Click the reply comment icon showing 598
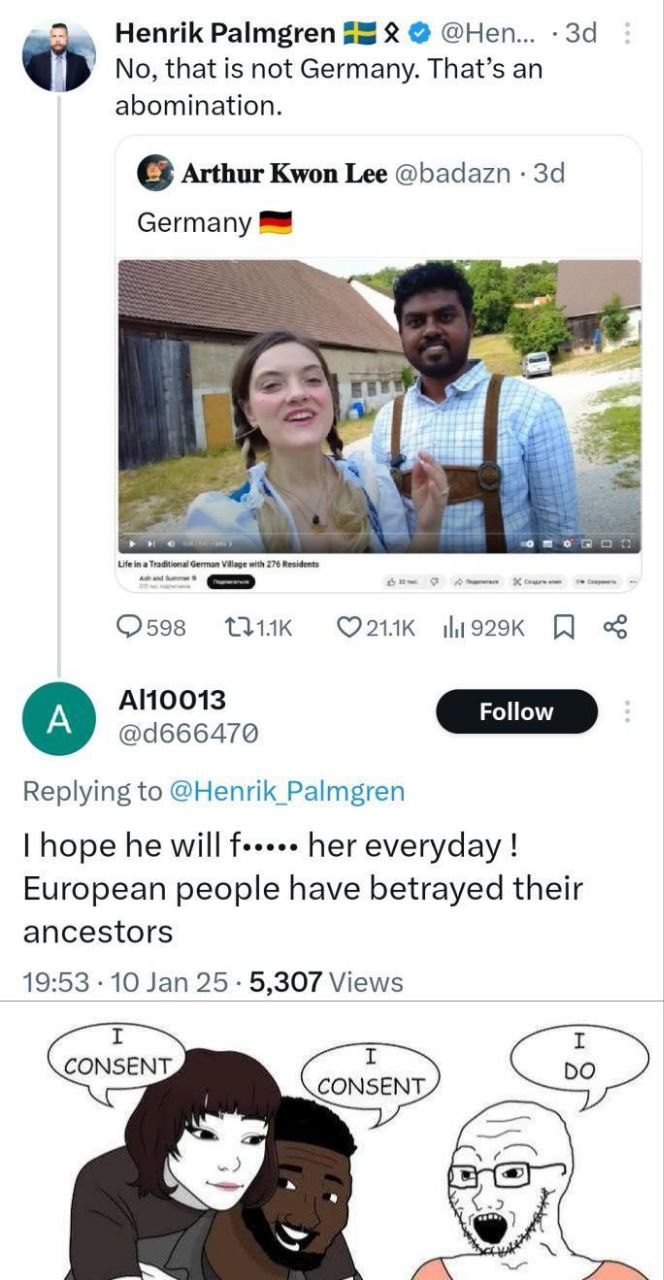Image resolution: width=664 pixels, height=1280 pixels. pos(133,627)
